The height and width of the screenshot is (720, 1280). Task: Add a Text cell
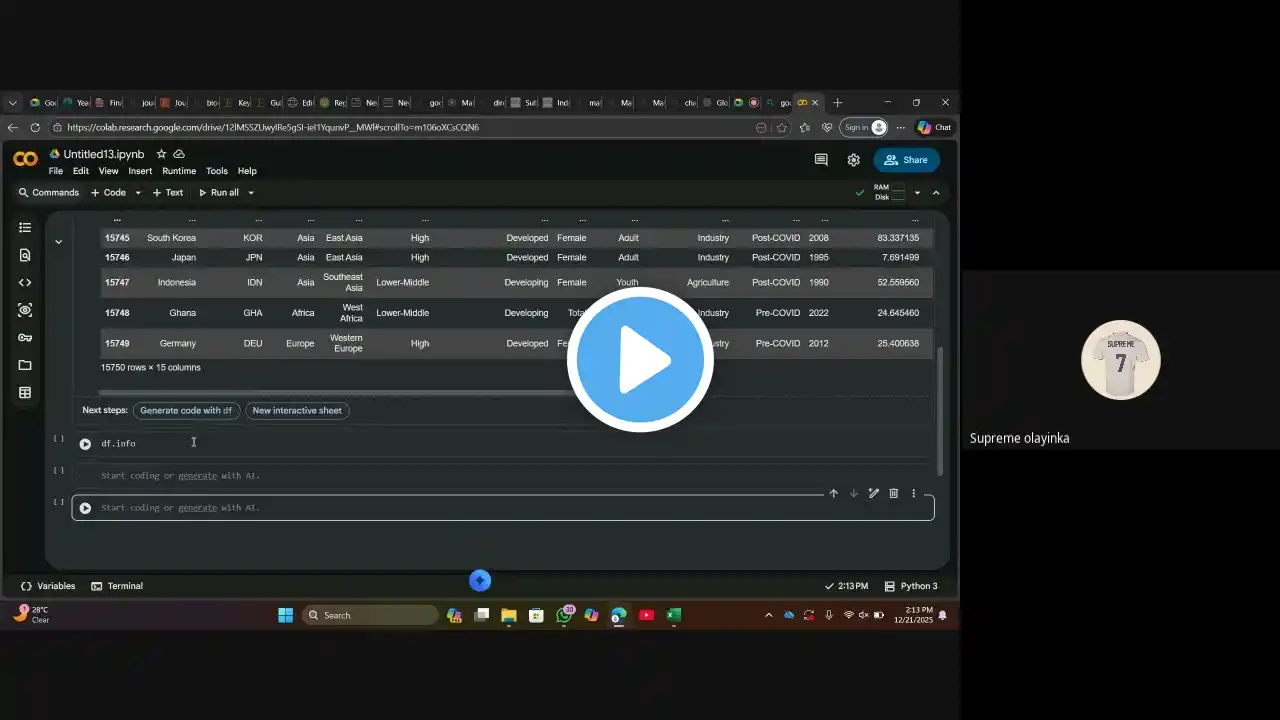(167, 193)
